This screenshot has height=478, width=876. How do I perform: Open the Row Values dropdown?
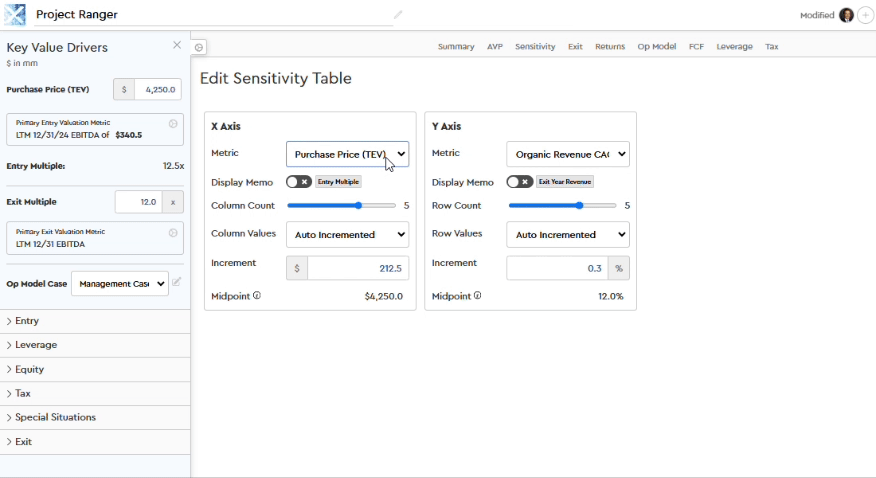click(567, 235)
